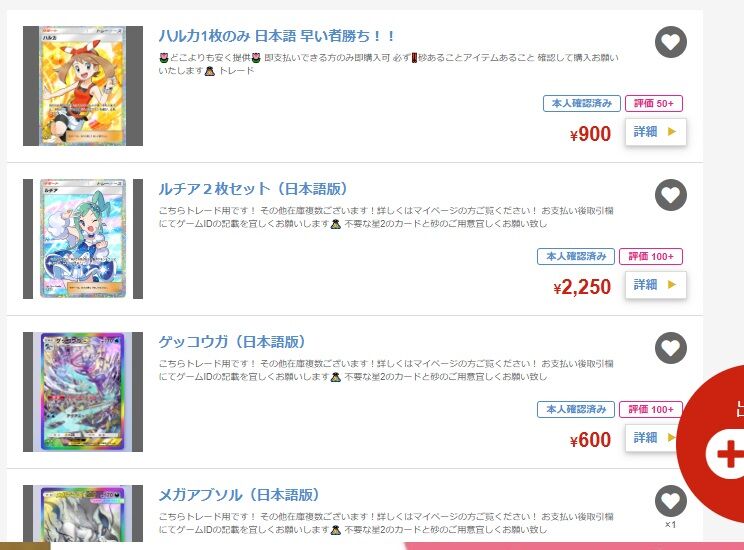Click the ゲッコウガ card thumbnail image
This screenshot has width=744, height=550.
coord(83,392)
